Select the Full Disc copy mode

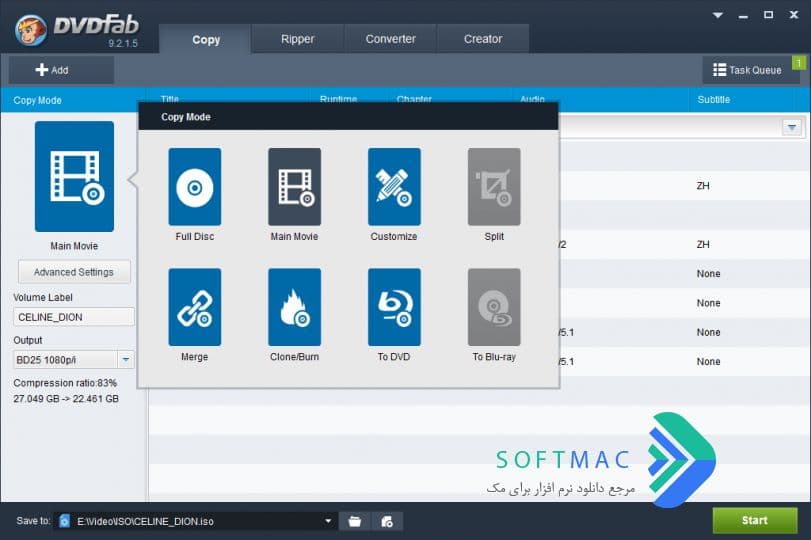pyautogui.click(x=194, y=187)
